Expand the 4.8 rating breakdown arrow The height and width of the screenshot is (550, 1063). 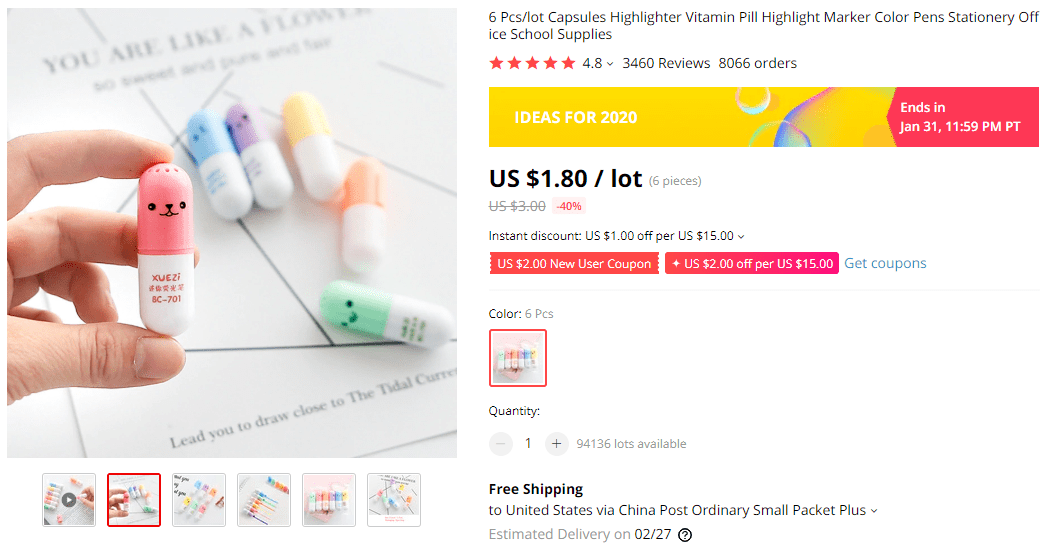click(x=610, y=64)
